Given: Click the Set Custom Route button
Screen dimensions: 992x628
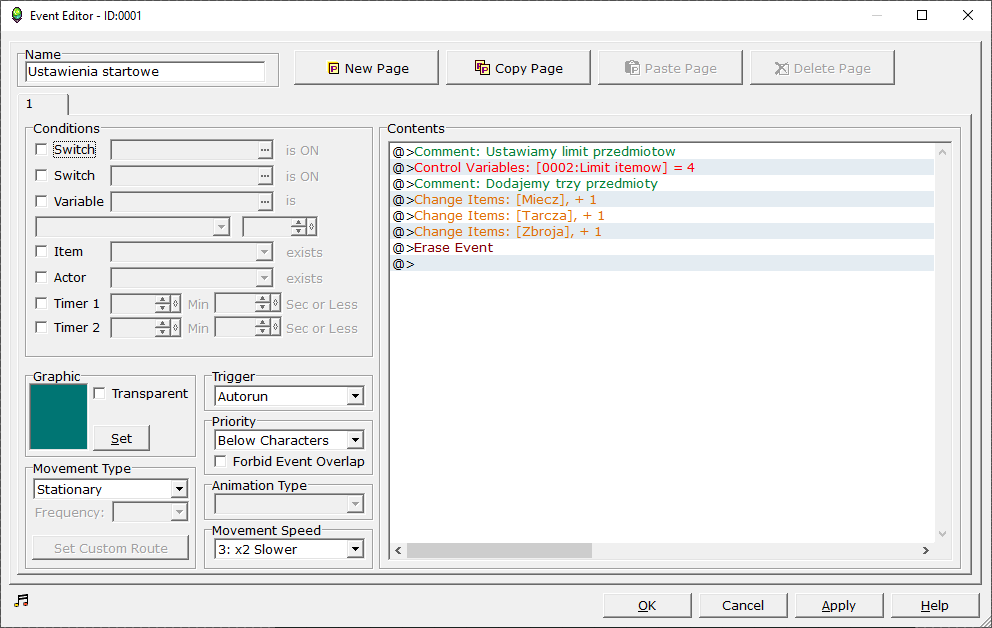Looking at the screenshot, I should [111, 548].
